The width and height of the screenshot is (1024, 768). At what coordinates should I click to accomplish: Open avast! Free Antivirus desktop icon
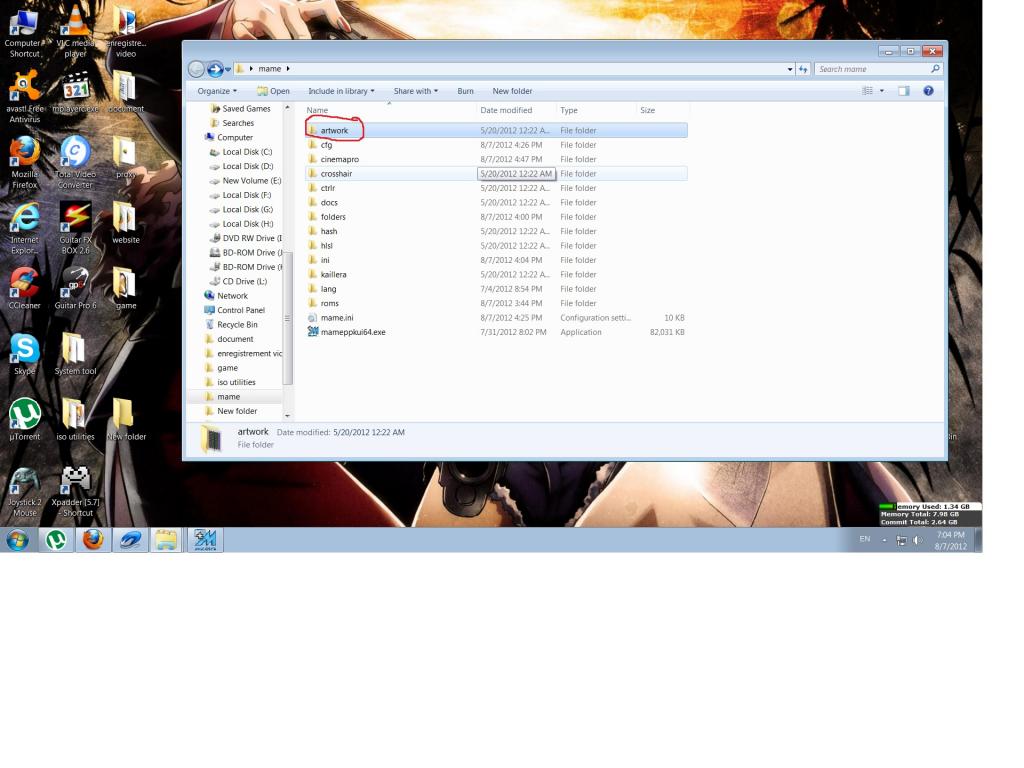[25, 97]
